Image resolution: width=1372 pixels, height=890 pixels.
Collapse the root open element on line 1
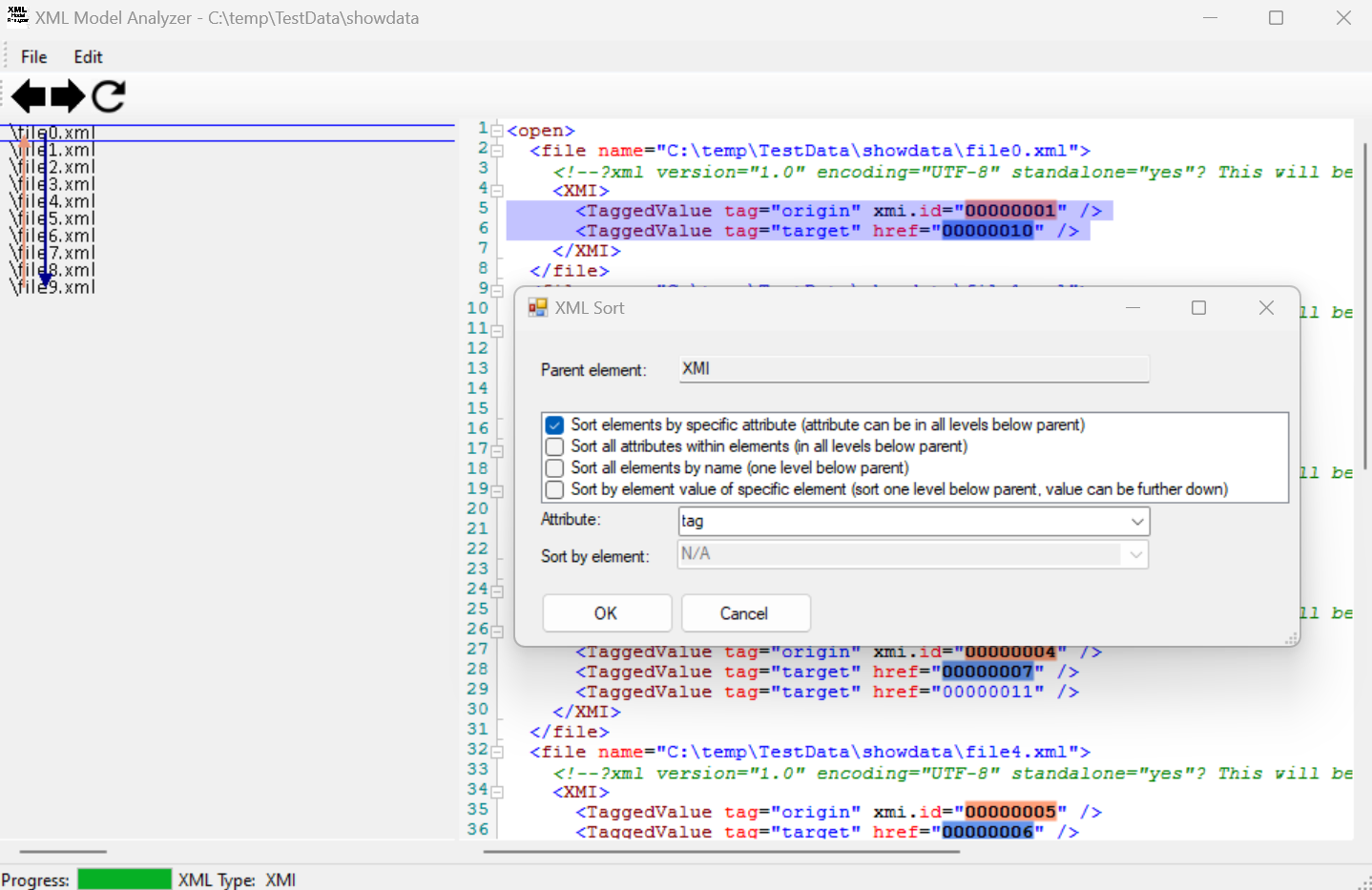click(x=496, y=130)
